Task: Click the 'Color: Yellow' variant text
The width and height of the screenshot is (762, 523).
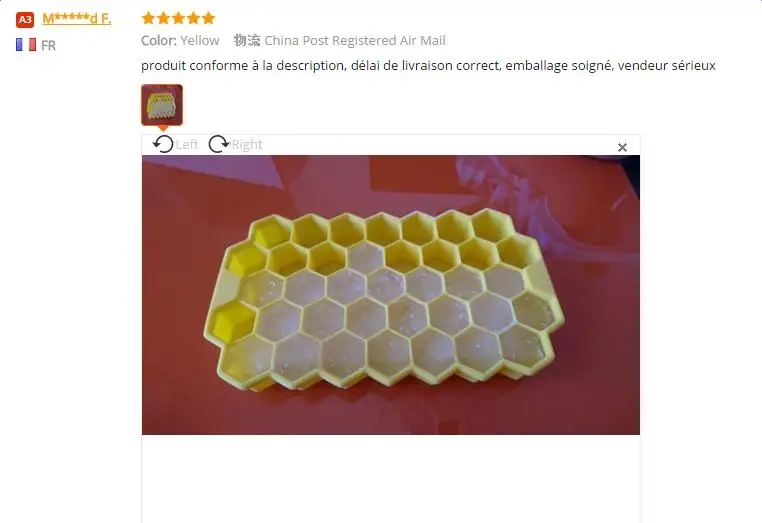Action: [x=180, y=40]
